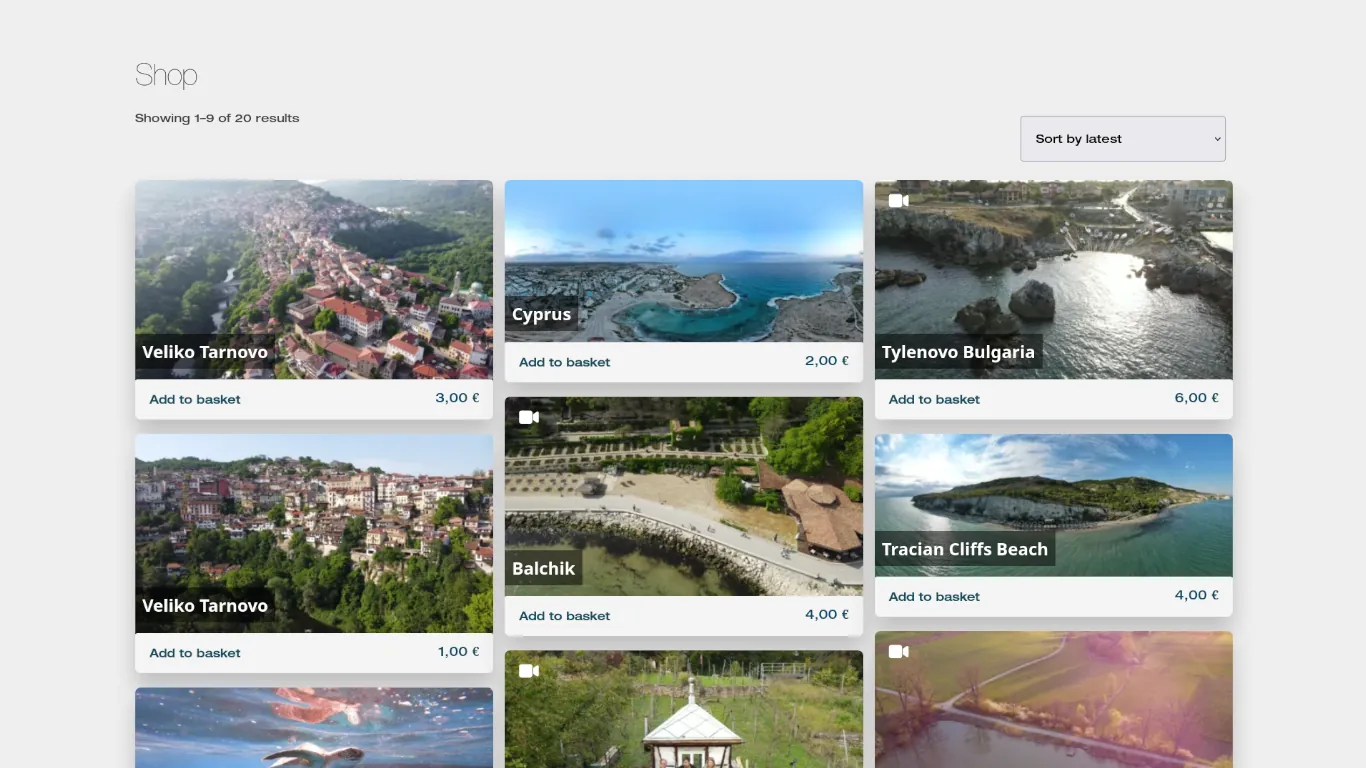
Task: Add Tracian Cliffs Beach to basket
Action: [934, 596]
